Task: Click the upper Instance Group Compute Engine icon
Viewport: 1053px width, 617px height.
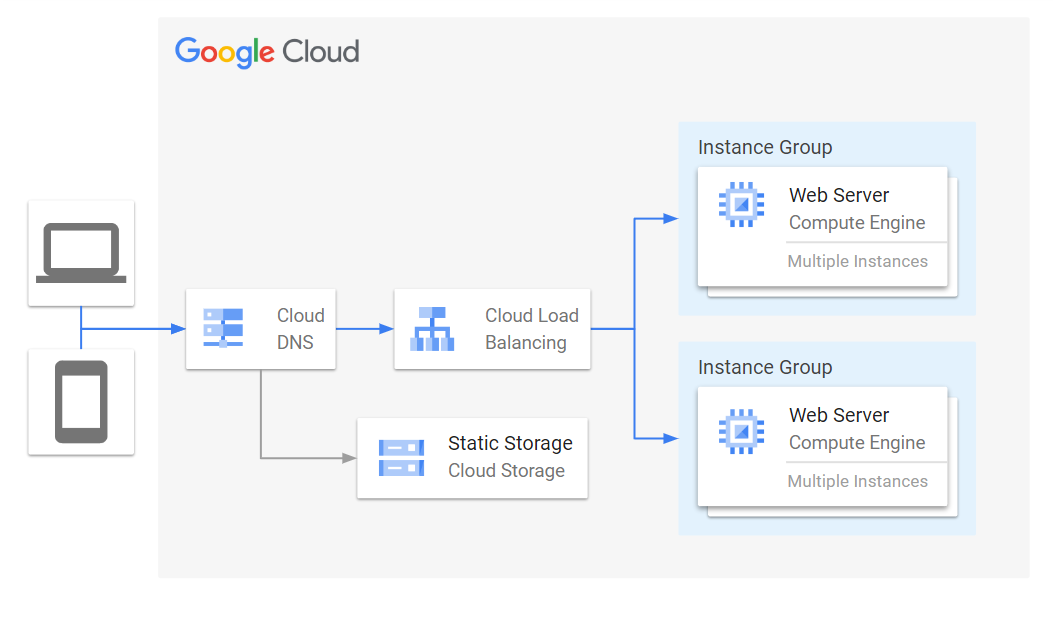Action: [x=741, y=205]
